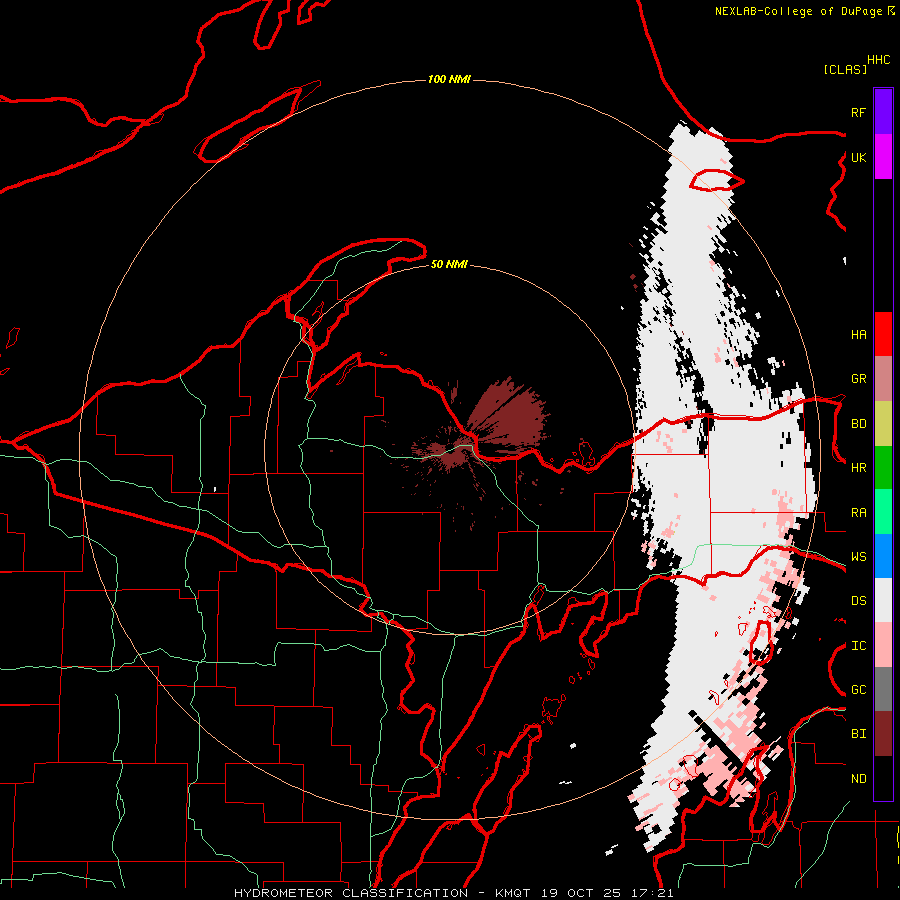
Task: Click the NEXLAB-College of DuPage credit
Action: pos(804,11)
